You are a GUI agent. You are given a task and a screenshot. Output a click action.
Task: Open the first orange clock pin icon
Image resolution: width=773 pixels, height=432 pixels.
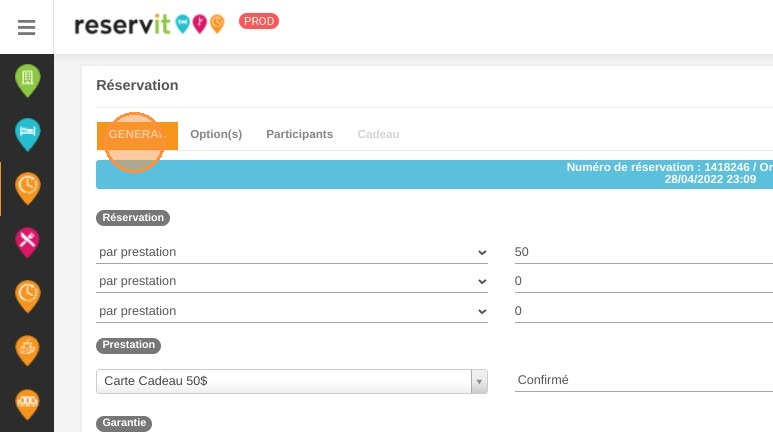(x=28, y=188)
